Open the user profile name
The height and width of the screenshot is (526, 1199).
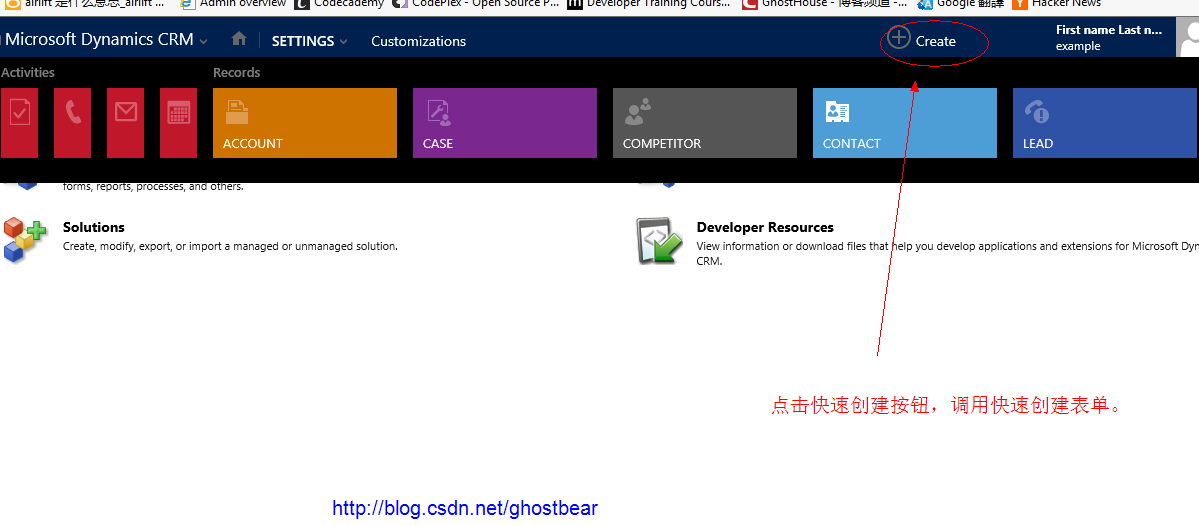pos(1110,30)
